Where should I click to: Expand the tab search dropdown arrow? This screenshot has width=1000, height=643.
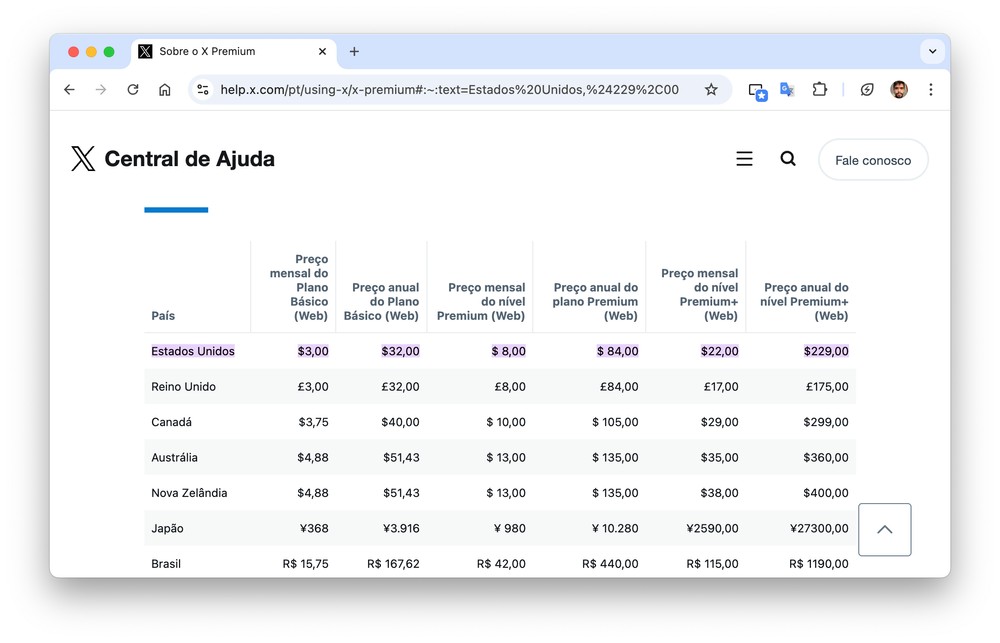click(932, 52)
